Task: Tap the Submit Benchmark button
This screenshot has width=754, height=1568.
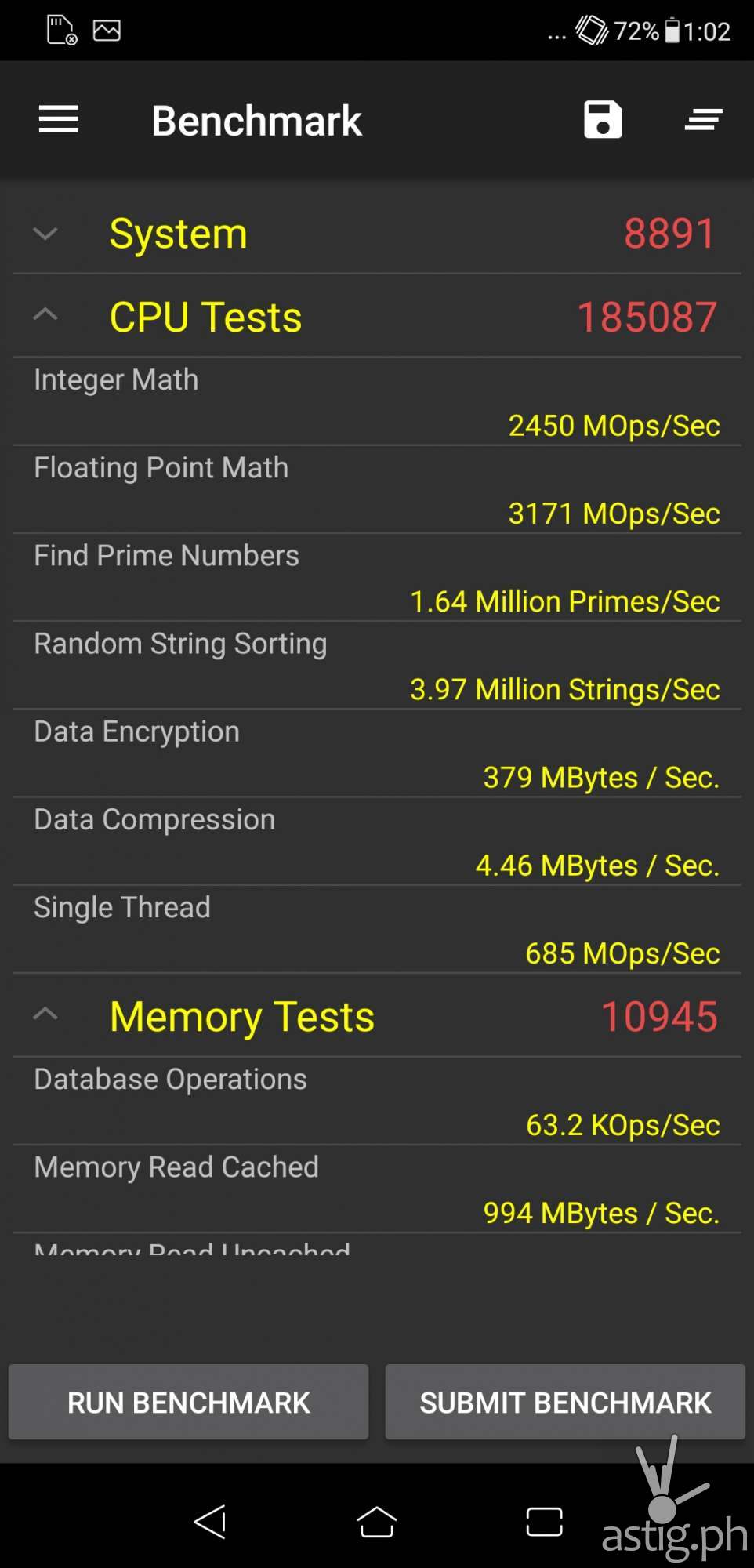Action: [x=565, y=1403]
